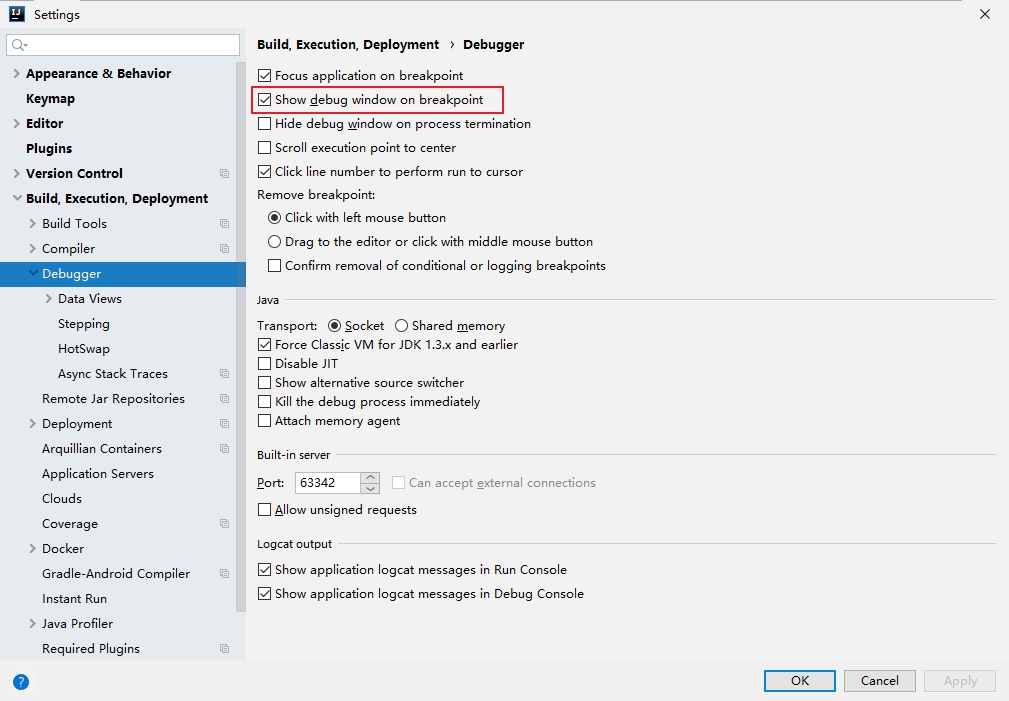
Task: Expand the Data Views tree node
Action: point(49,299)
